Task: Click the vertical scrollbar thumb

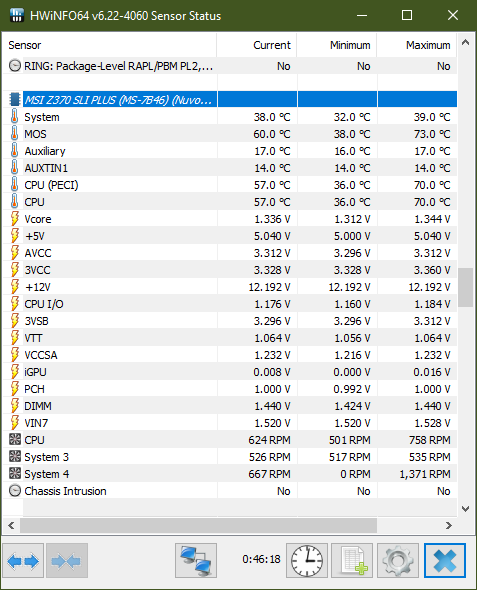Action: click(465, 287)
